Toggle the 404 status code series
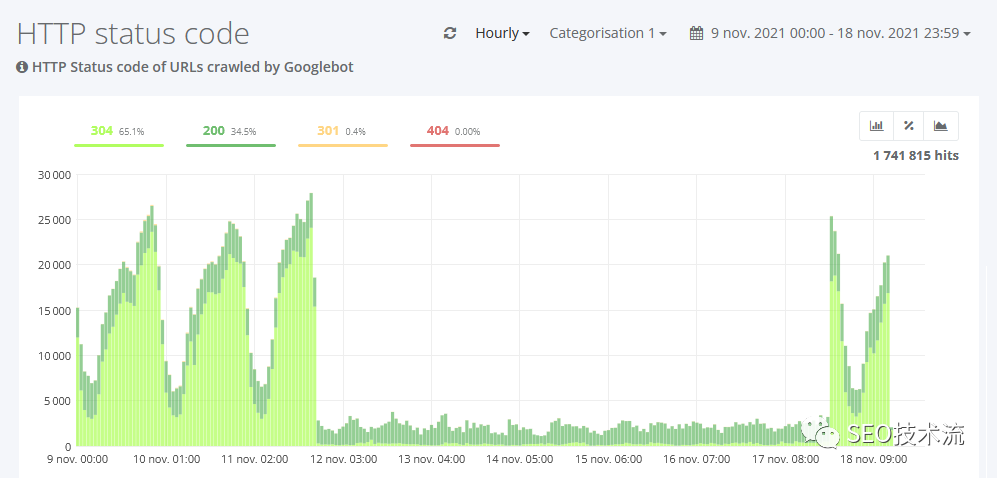 453,131
